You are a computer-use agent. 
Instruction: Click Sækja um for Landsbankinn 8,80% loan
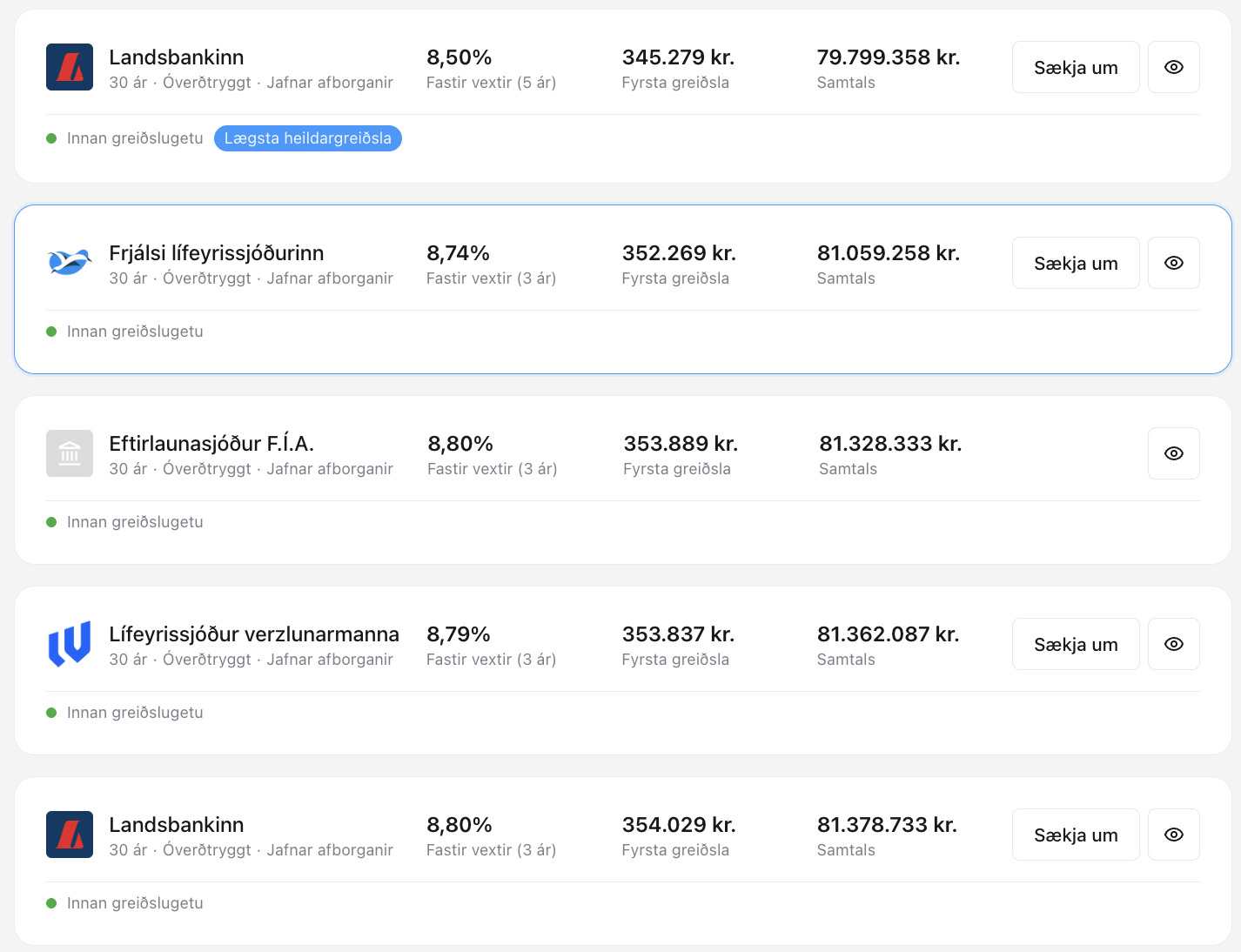tap(1076, 835)
